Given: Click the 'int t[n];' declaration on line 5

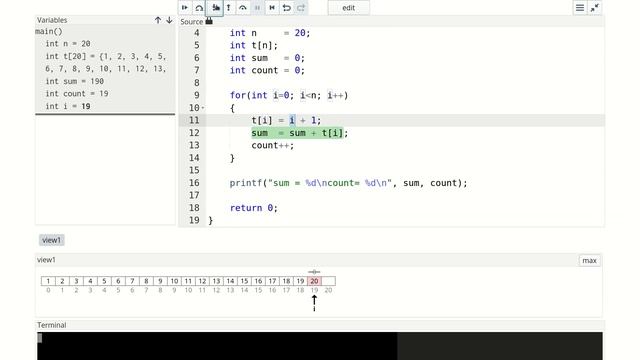Looking at the screenshot, I should (253, 45).
